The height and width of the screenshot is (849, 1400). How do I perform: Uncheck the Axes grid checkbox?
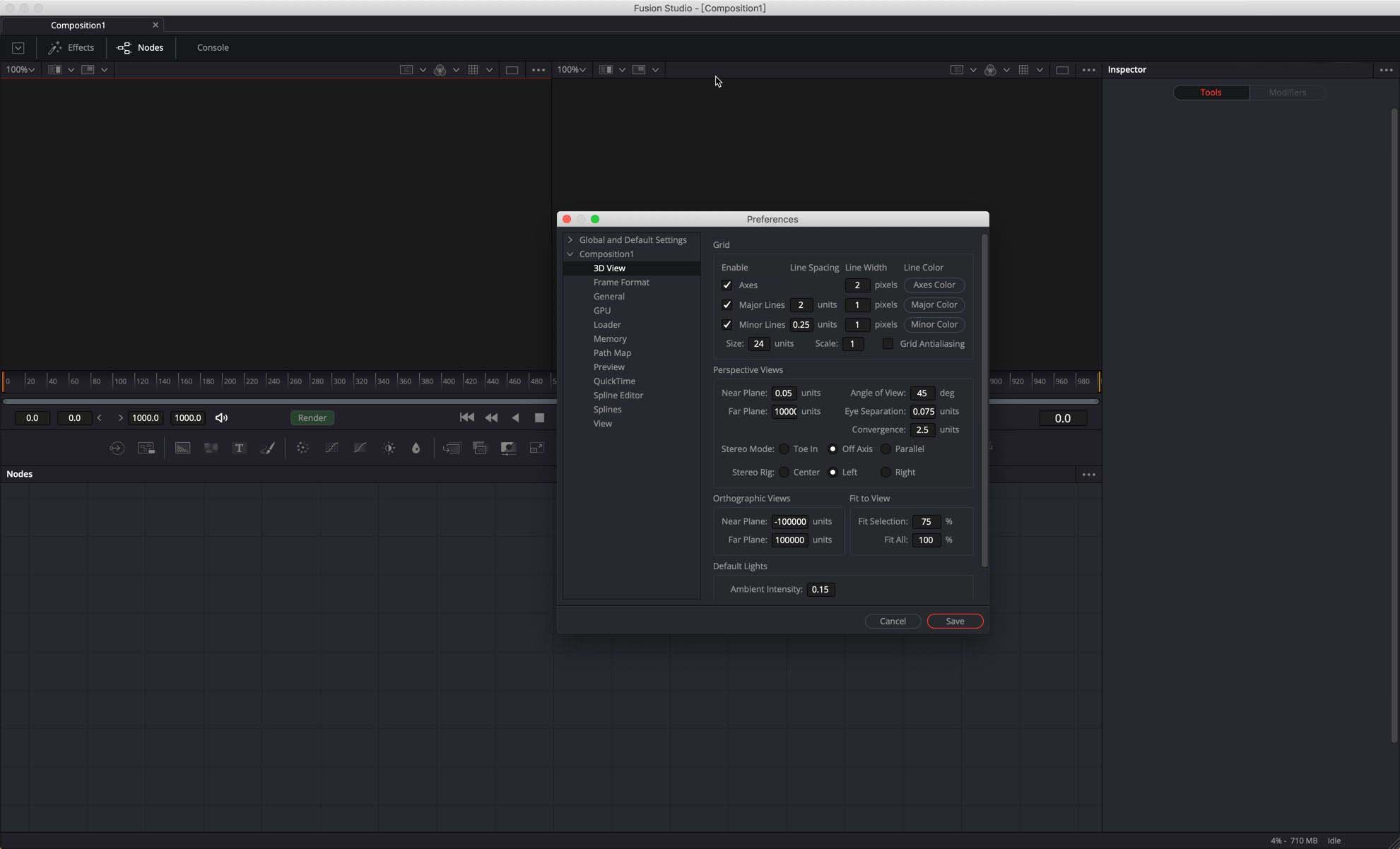(727, 285)
